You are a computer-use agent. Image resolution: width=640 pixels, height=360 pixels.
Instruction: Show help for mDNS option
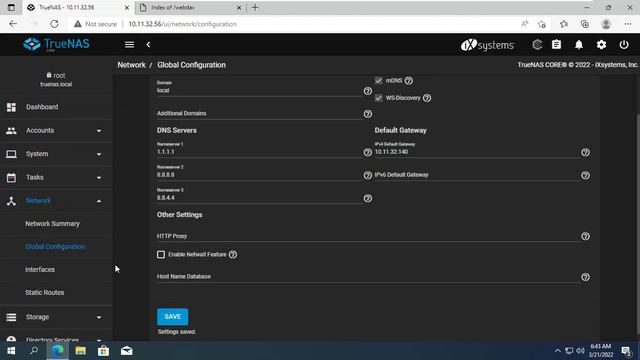[409, 81]
